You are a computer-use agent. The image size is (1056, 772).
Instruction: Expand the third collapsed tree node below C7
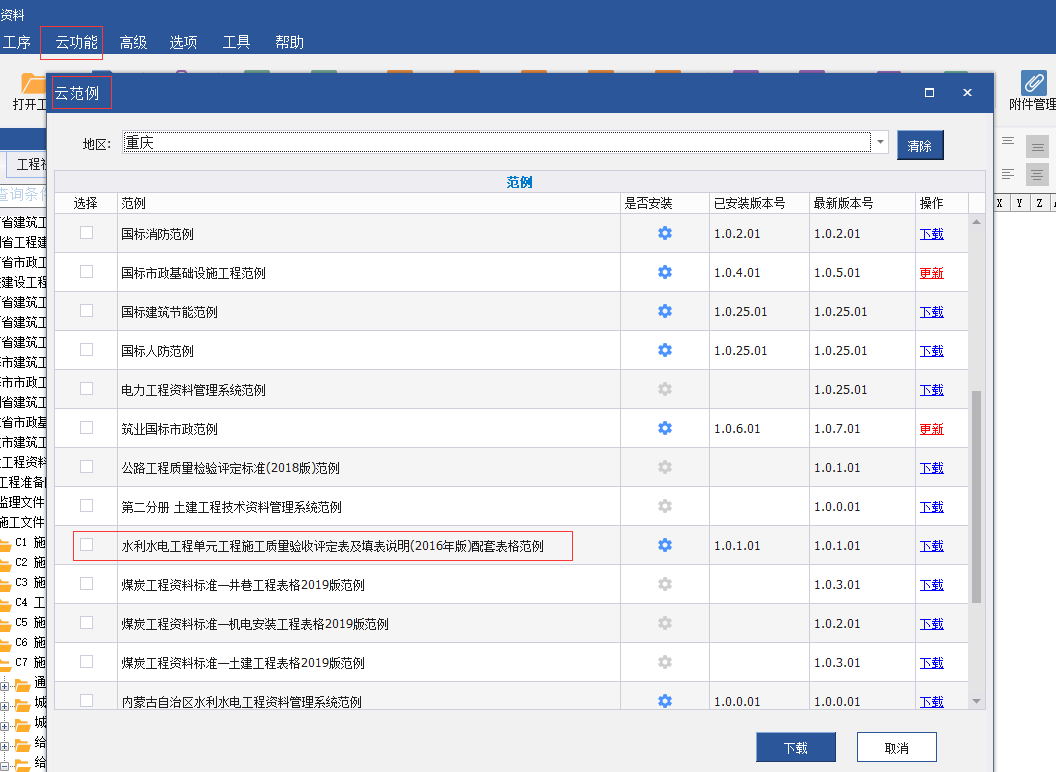click(x=4, y=727)
